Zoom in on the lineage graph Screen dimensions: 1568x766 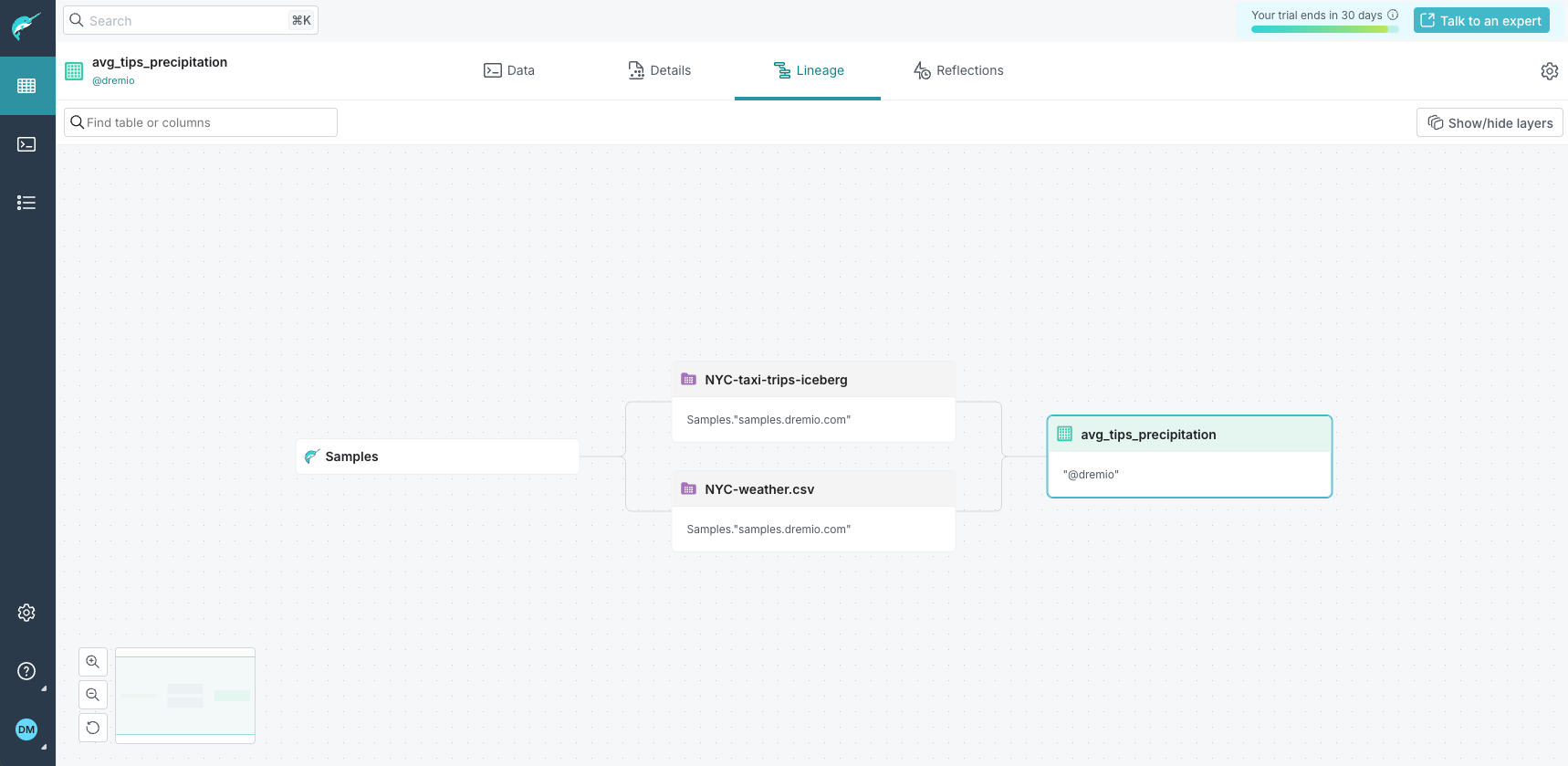(93, 662)
